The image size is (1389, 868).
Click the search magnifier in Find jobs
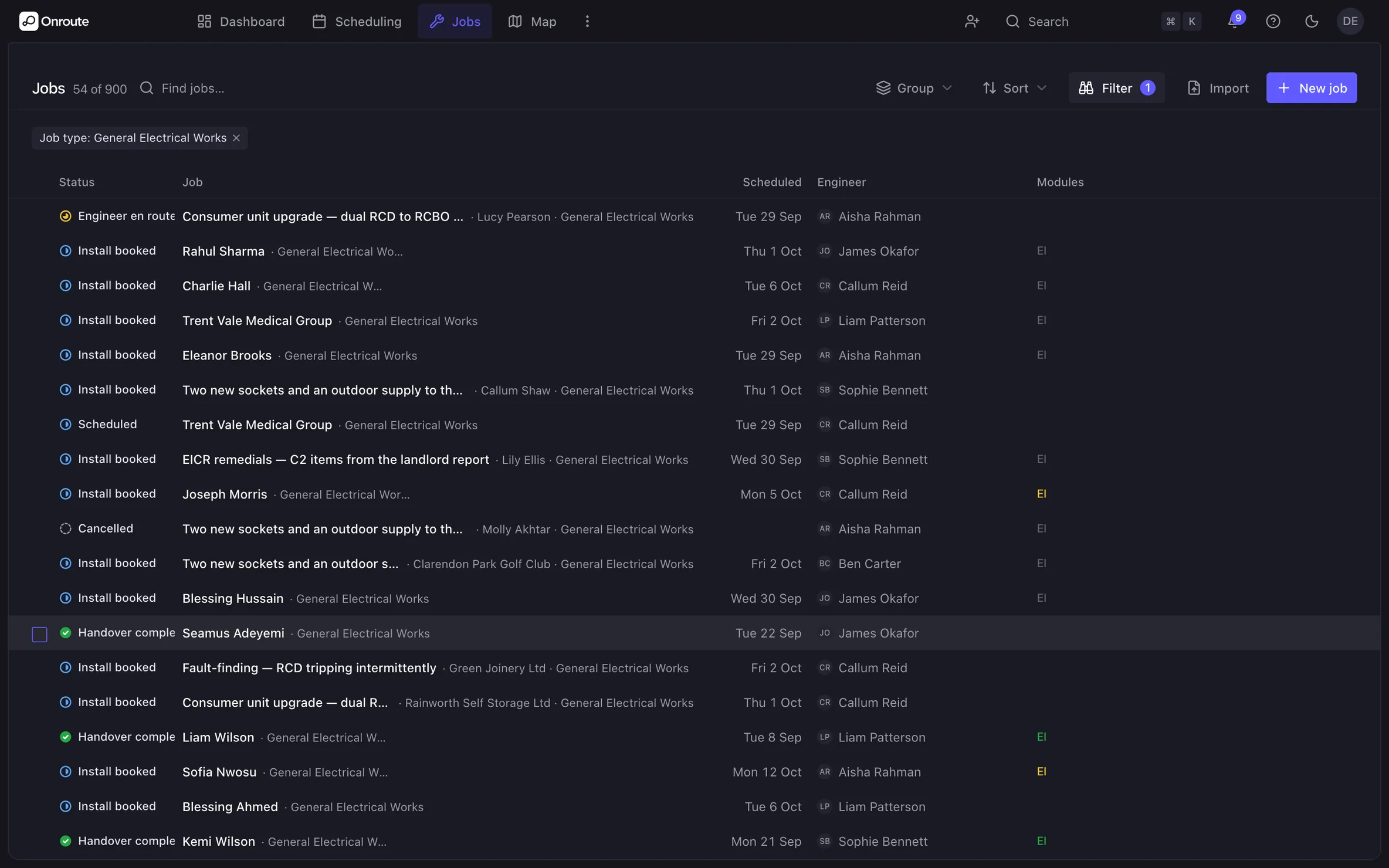147,87
